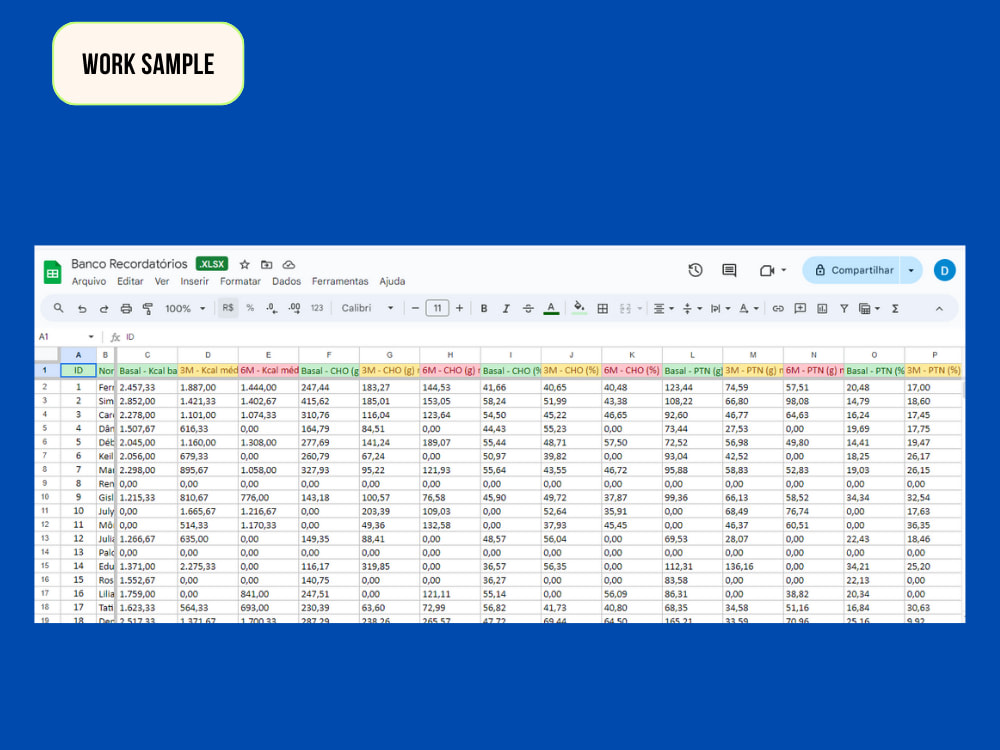Open the Ferramentas menu
The image size is (1000, 750).
point(340,281)
